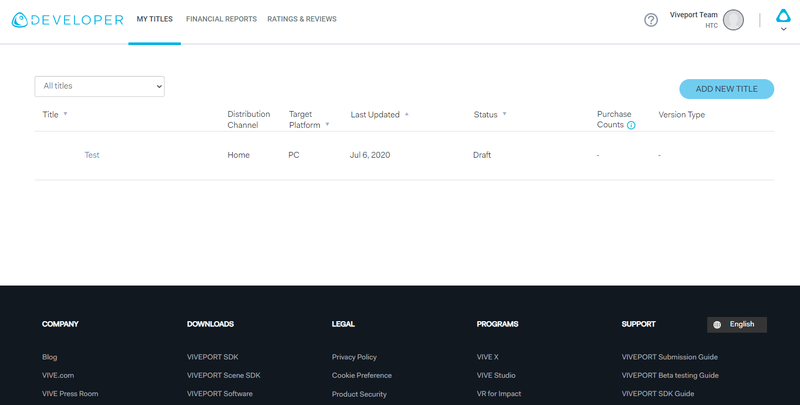The width and height of the screenshot is (800, 405).
Task: Click the COMPANY footer heading
Action: click(60, 324)
